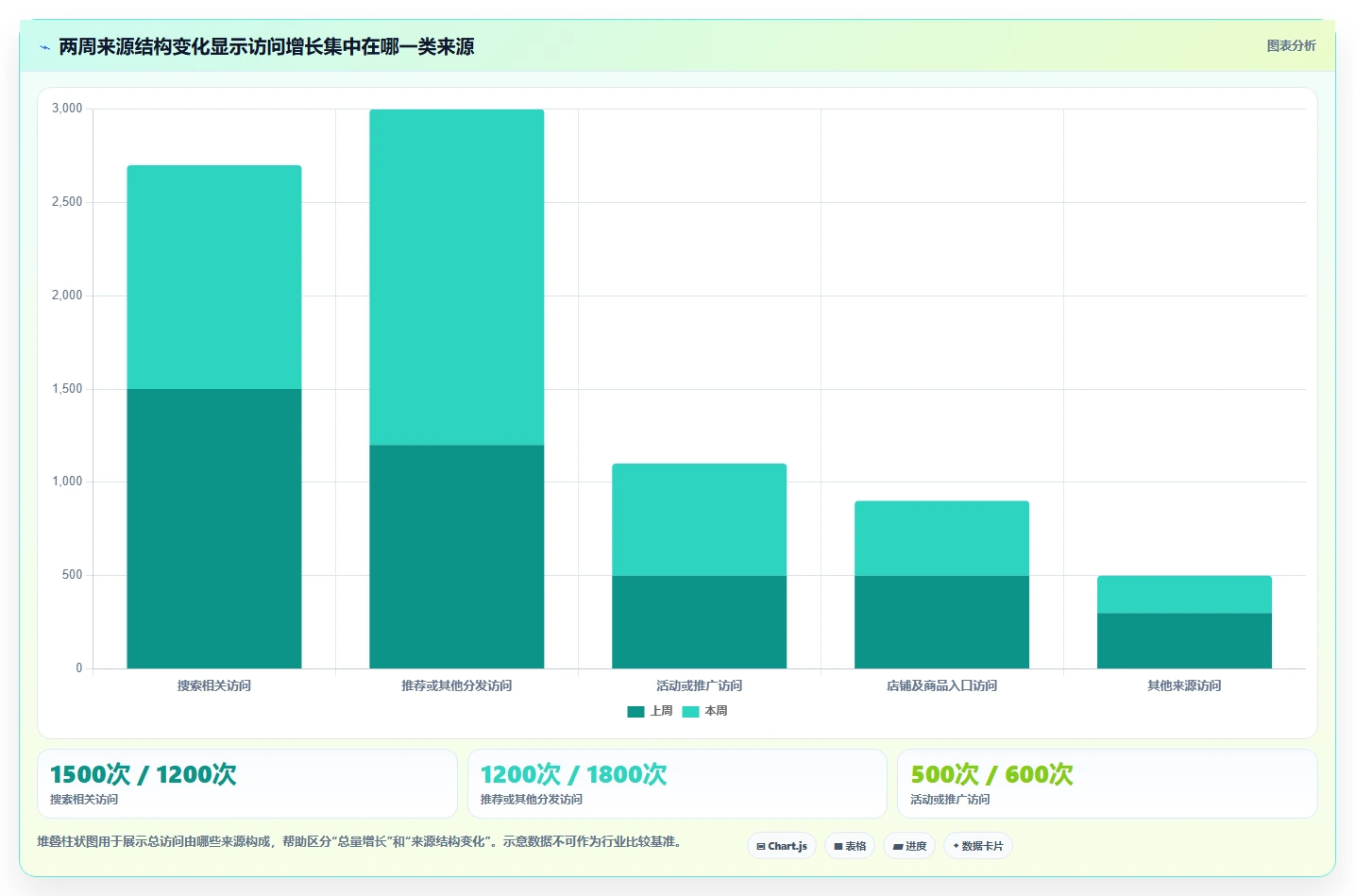Click the 2,000 y-axis value
This screenshot has width=1355, height=896.
tap(67, 296)
